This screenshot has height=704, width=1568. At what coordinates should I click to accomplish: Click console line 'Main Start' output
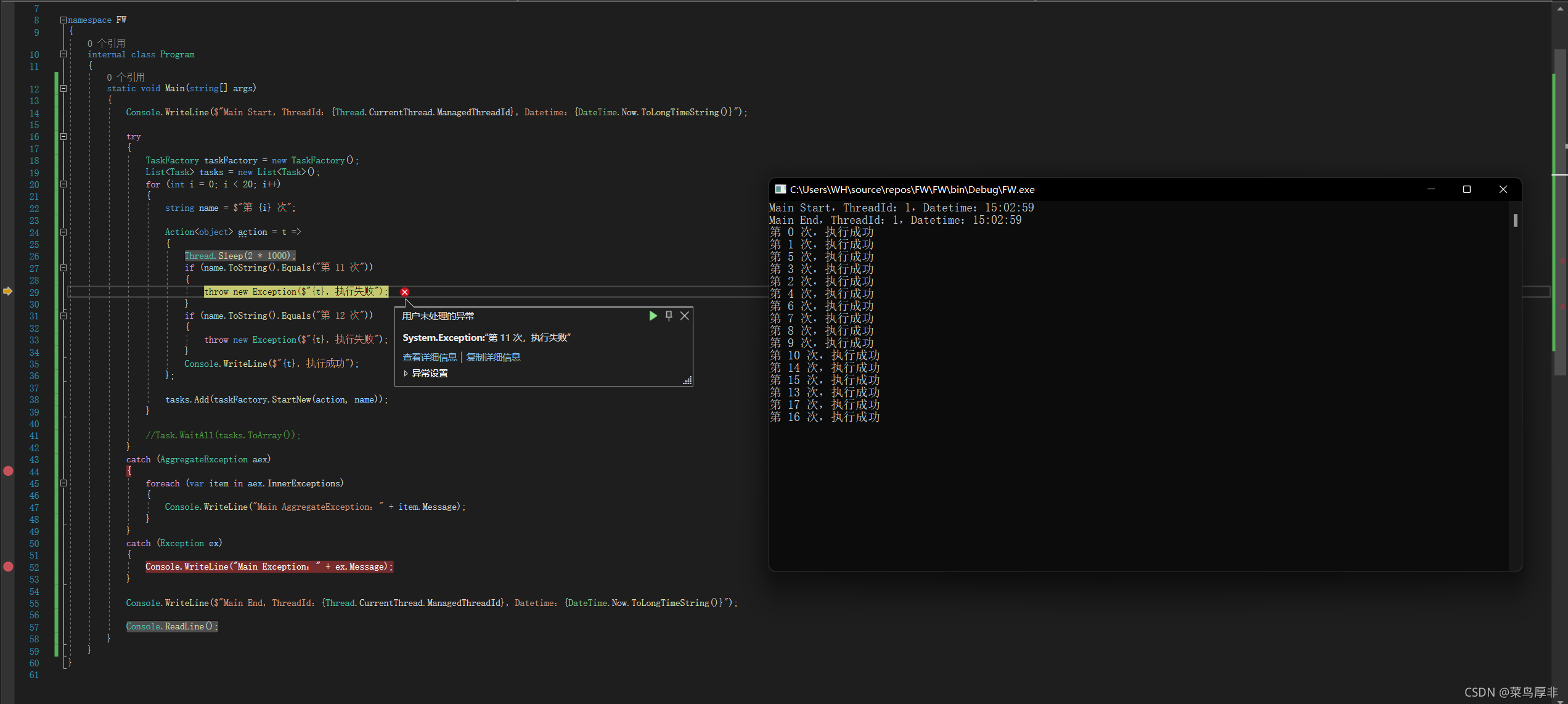point(901,208)
